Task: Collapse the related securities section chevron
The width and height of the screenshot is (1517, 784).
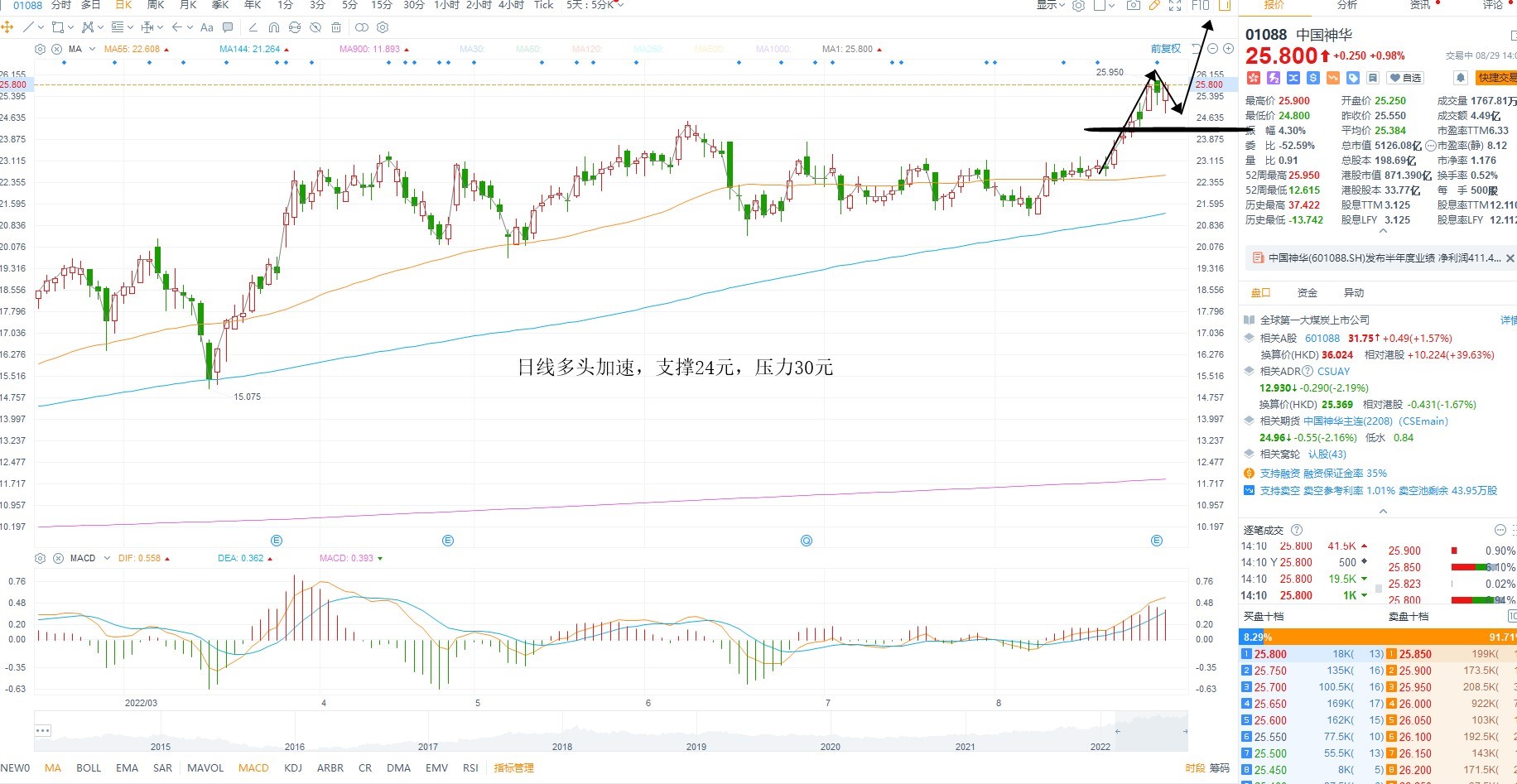Action: pos(1382,511)
